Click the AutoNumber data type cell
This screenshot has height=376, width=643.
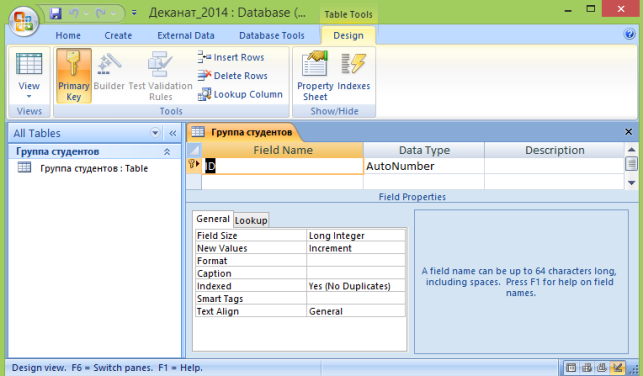click(x=424, y=166)
